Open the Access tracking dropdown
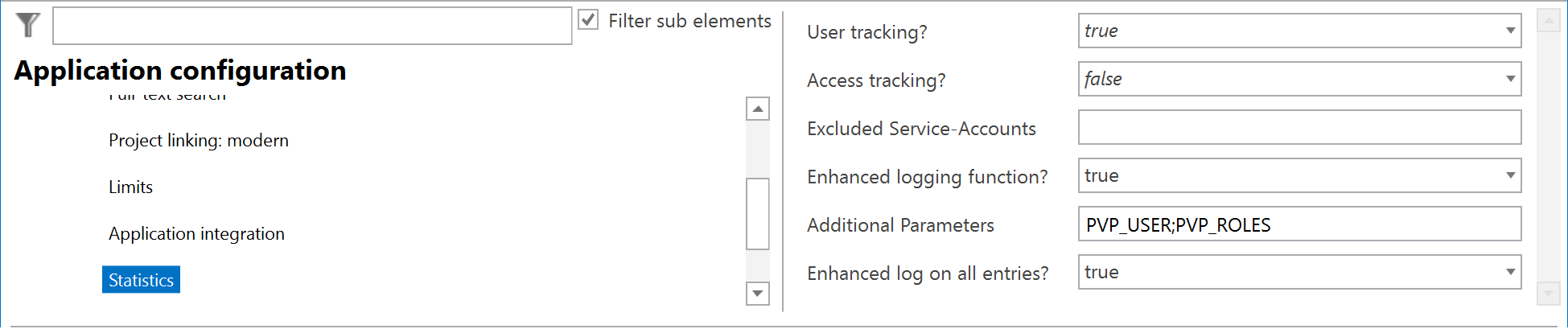The image size is (1568, 329). click(x=1510, y=80)
